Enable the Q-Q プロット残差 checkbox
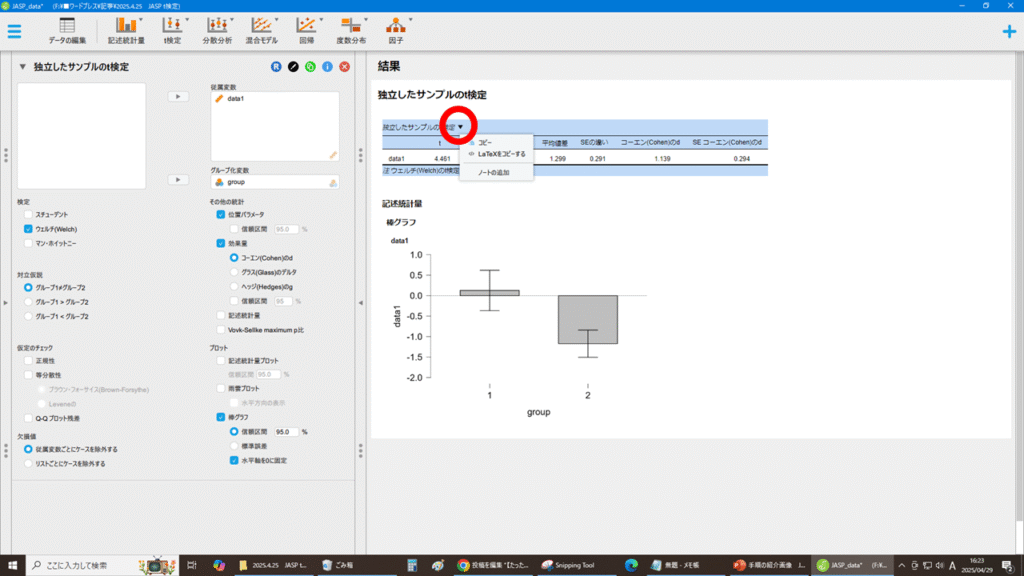 tap(28, 418)
